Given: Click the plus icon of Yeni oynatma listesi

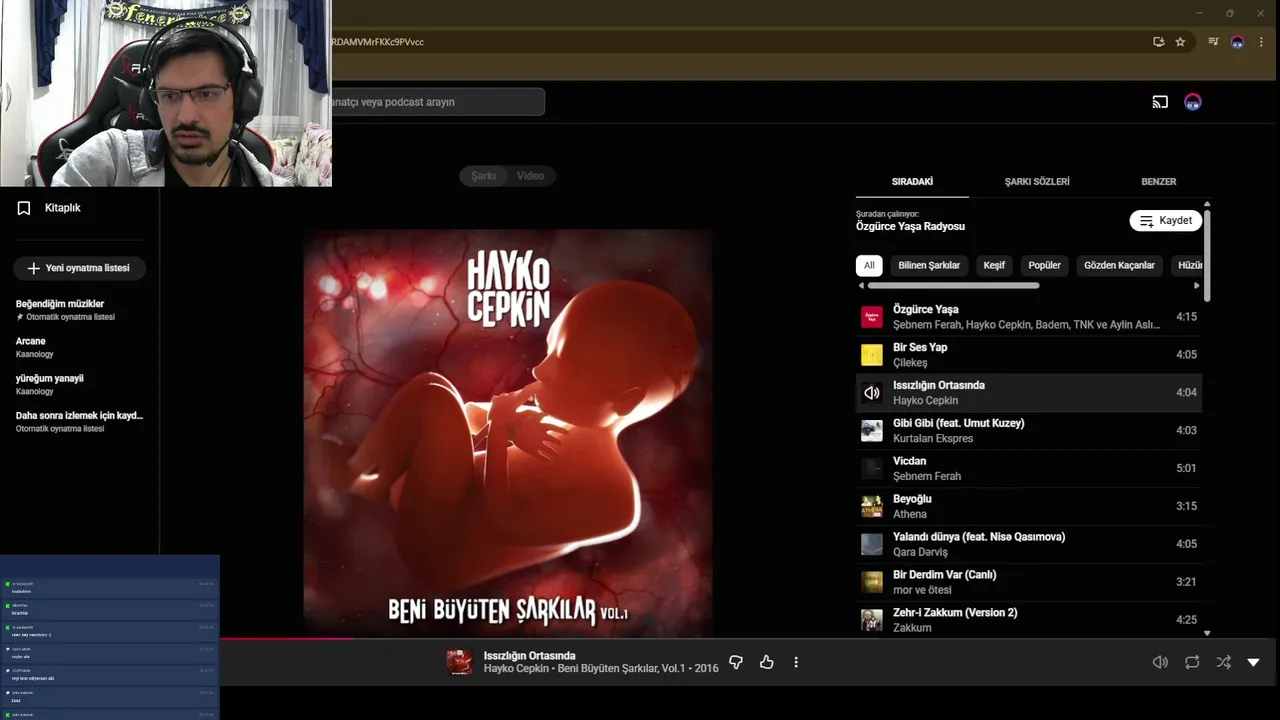Looking at the screenshot, I should point(33,268).
